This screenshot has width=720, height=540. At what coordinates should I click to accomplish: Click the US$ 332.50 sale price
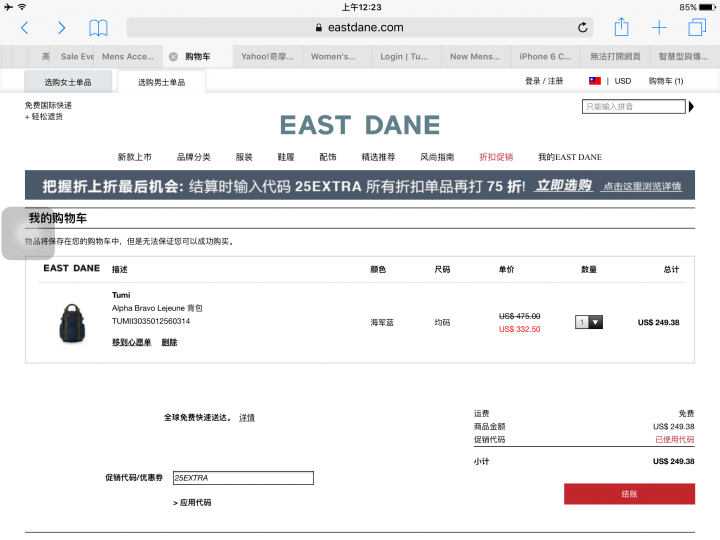coord(519,329)
